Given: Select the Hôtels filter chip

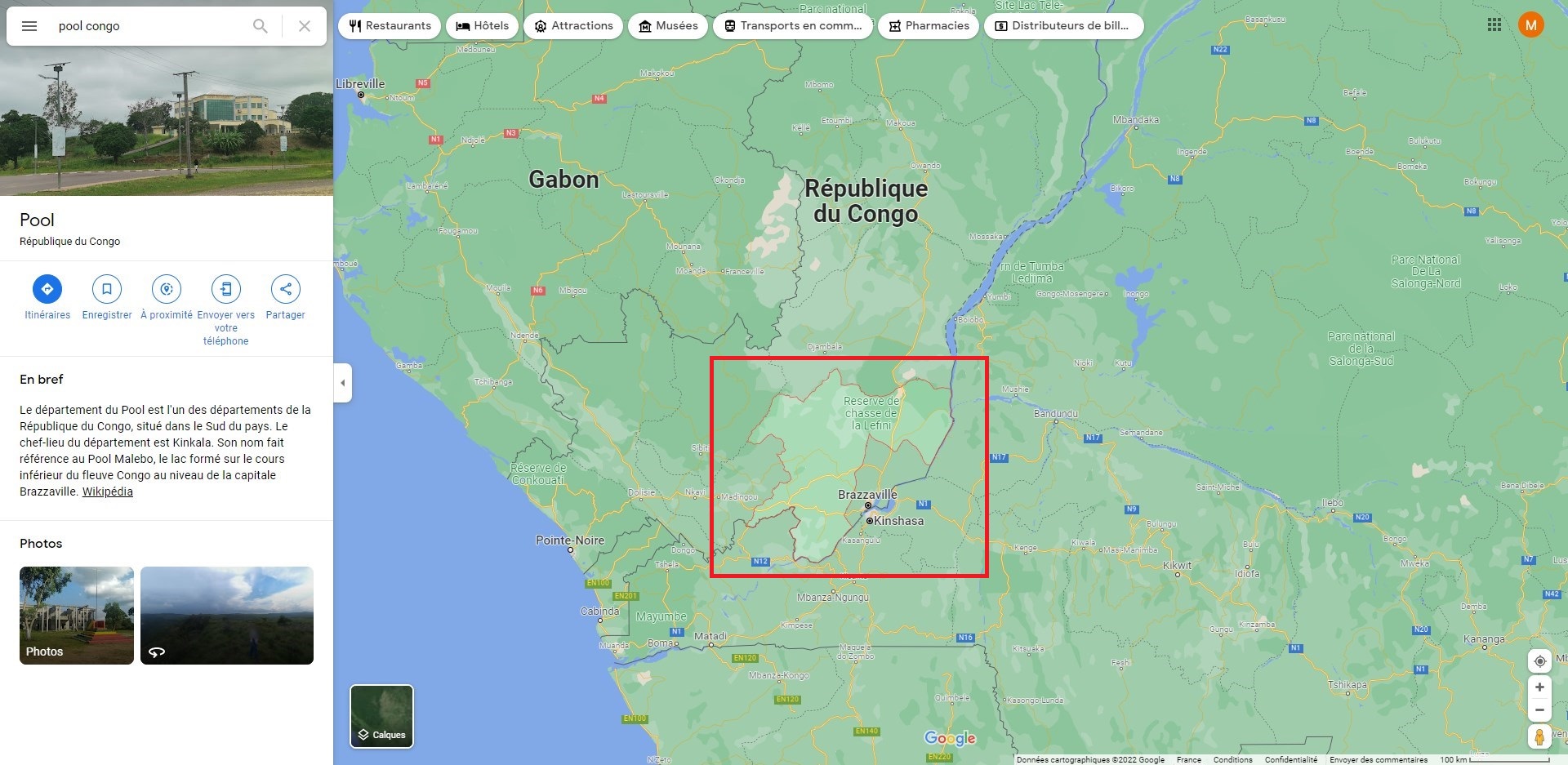Looking at the screenshot, I should 482,26.
